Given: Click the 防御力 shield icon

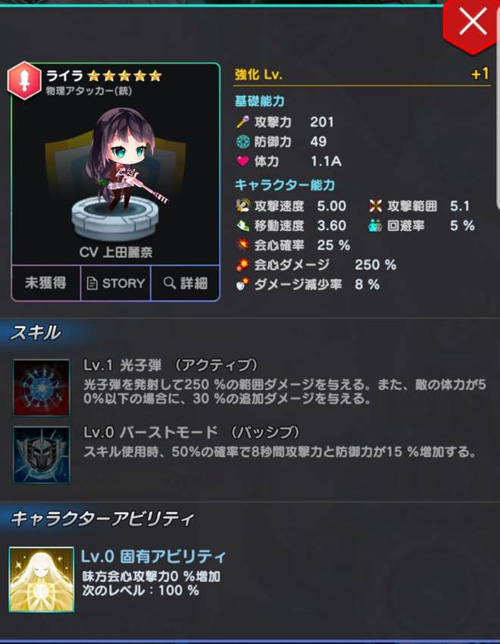Looking at the screenshot, I should pos(243,142).
